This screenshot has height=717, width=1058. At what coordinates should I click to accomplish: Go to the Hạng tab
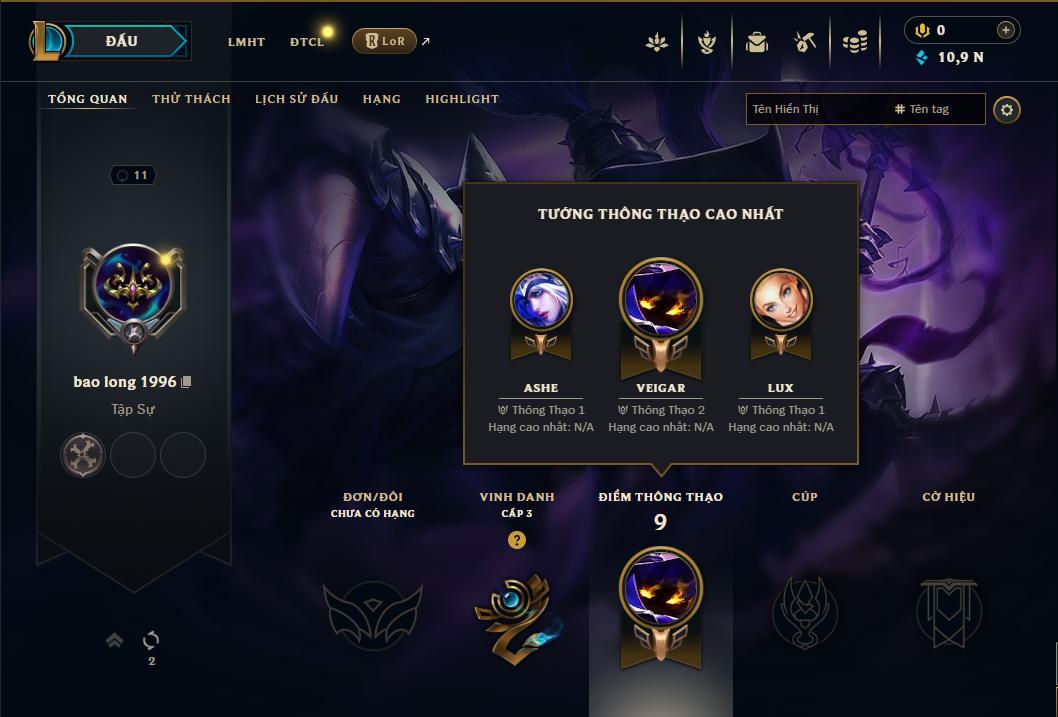(381, 99)
